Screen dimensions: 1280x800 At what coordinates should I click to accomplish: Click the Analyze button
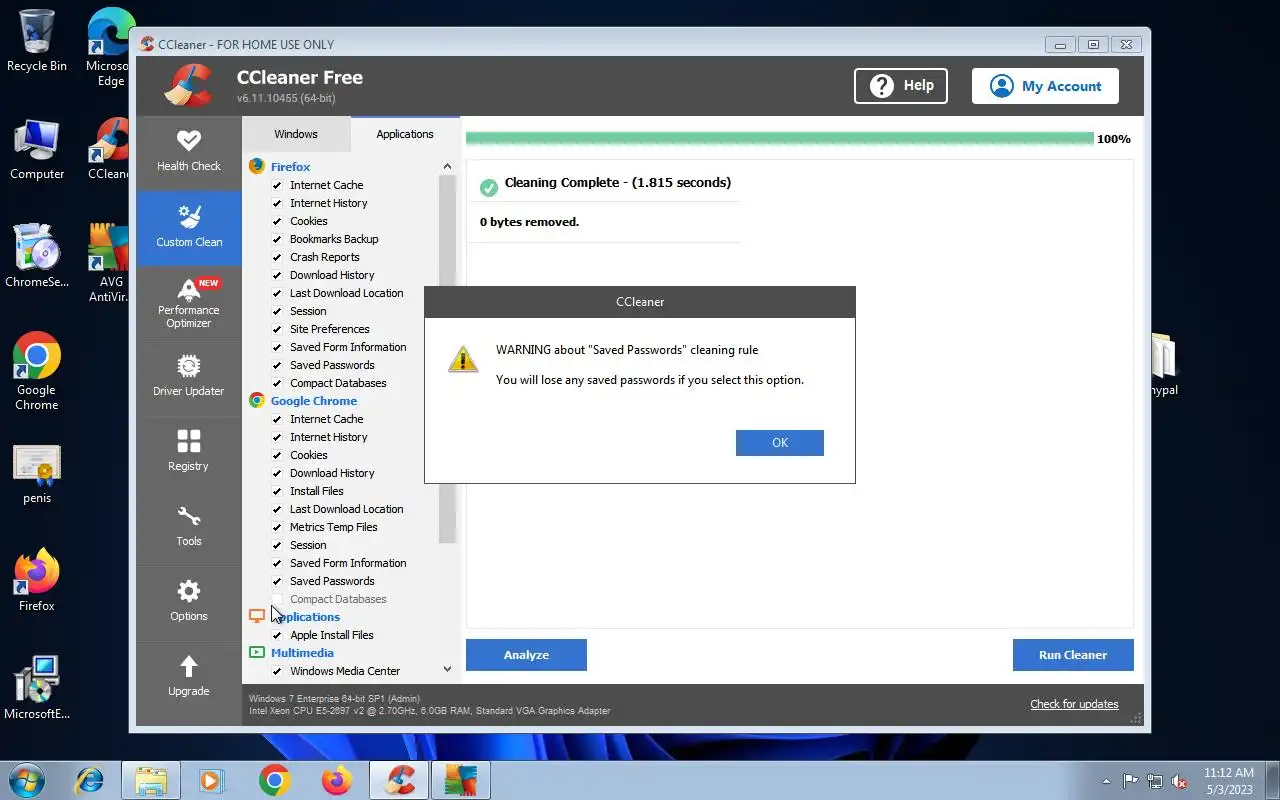click(526, 655)
